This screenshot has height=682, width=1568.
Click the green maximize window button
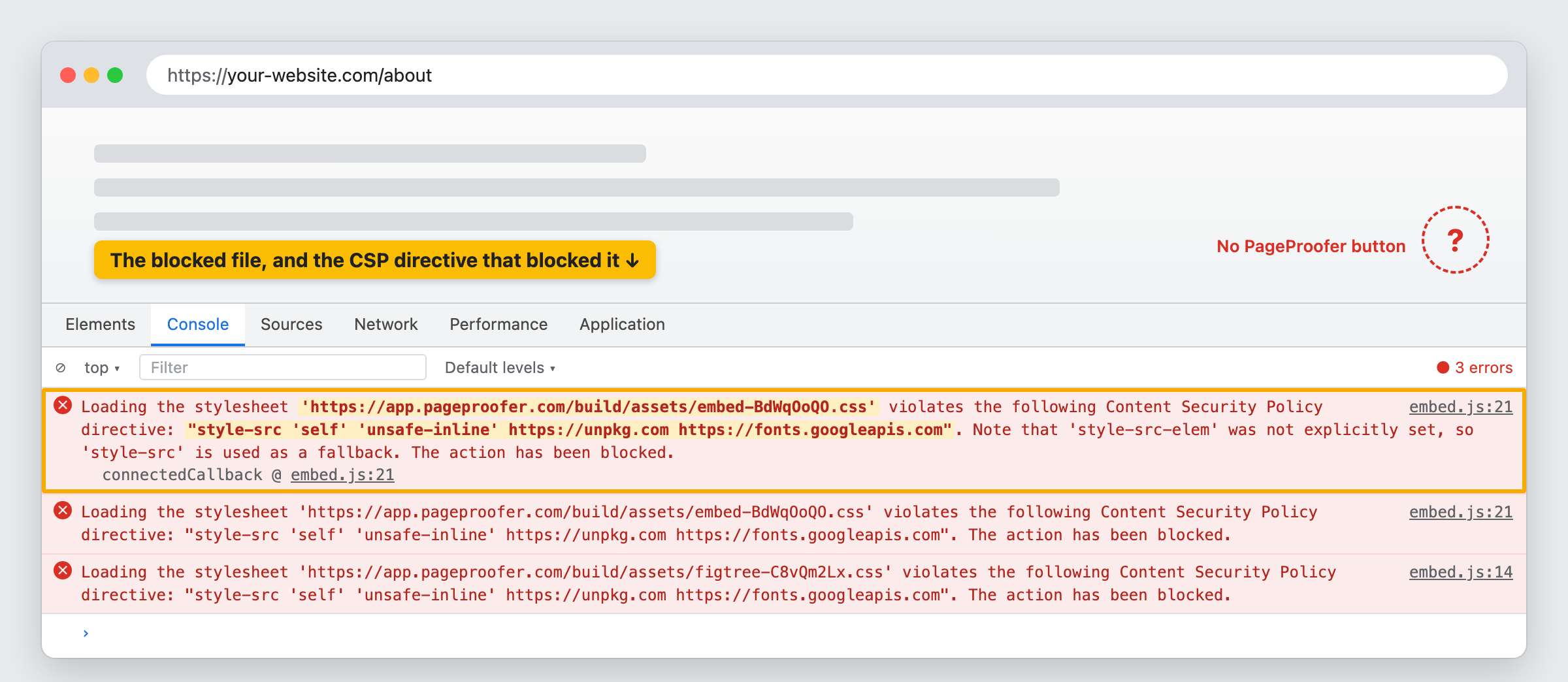(115, 75)
